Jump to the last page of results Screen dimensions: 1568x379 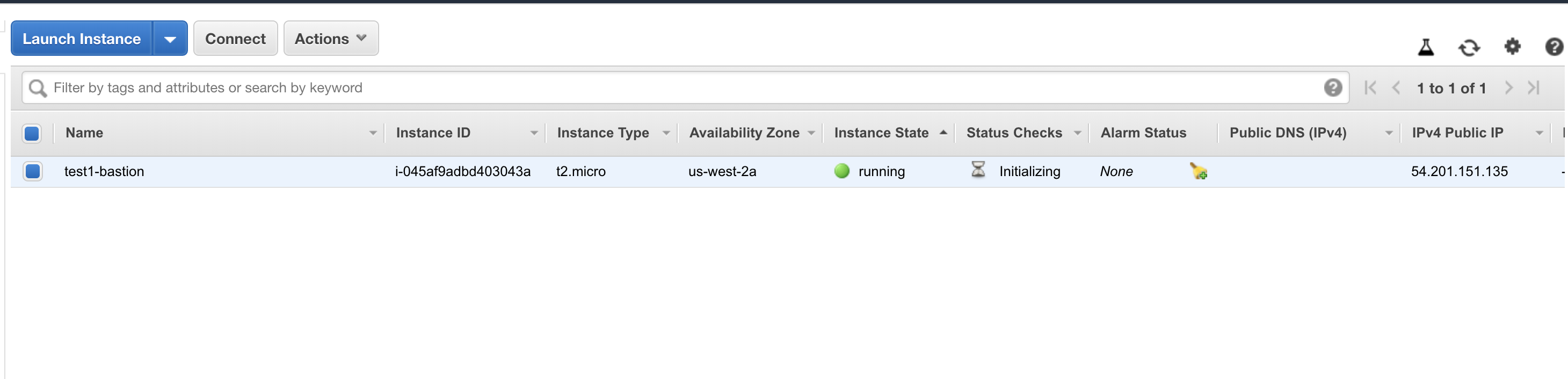point(1533,88)
